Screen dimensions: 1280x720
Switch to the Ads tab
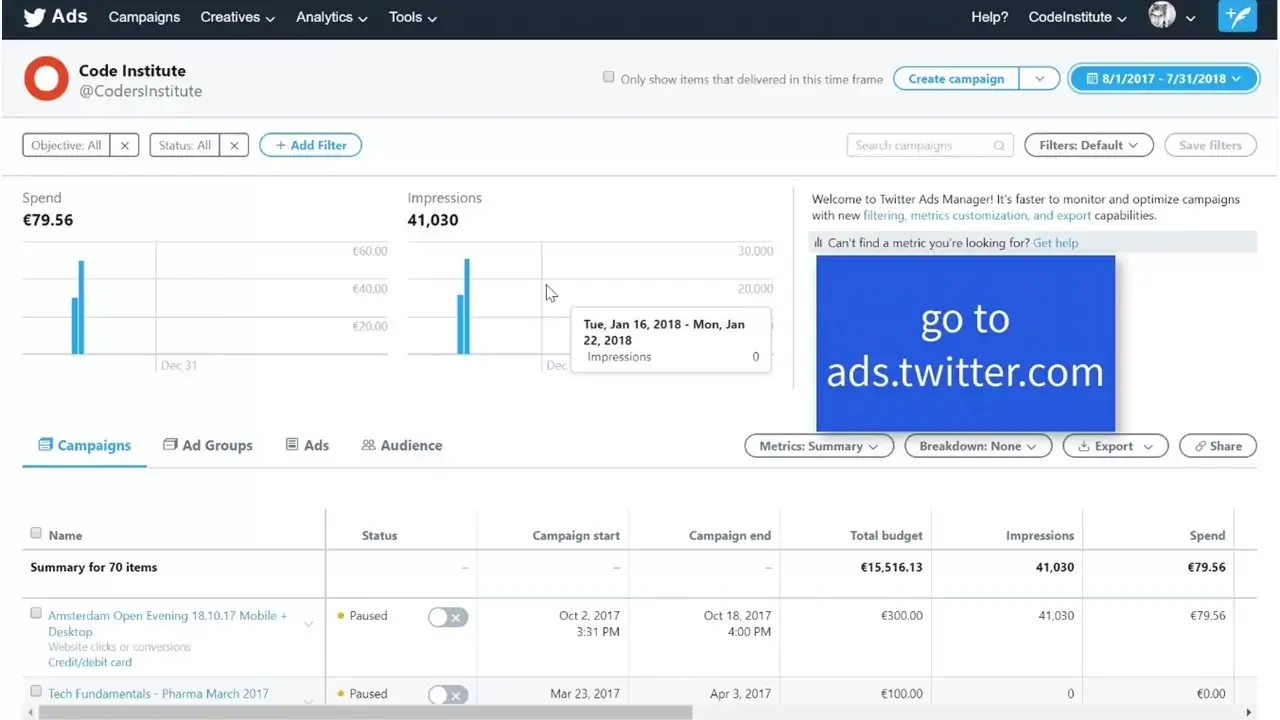307,445
